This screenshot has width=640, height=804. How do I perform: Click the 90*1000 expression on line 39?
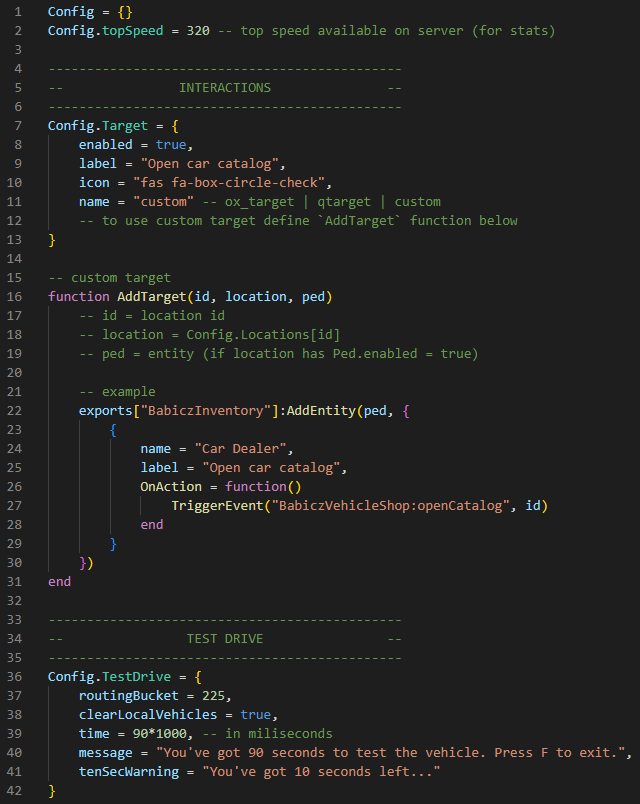point(159,733)
